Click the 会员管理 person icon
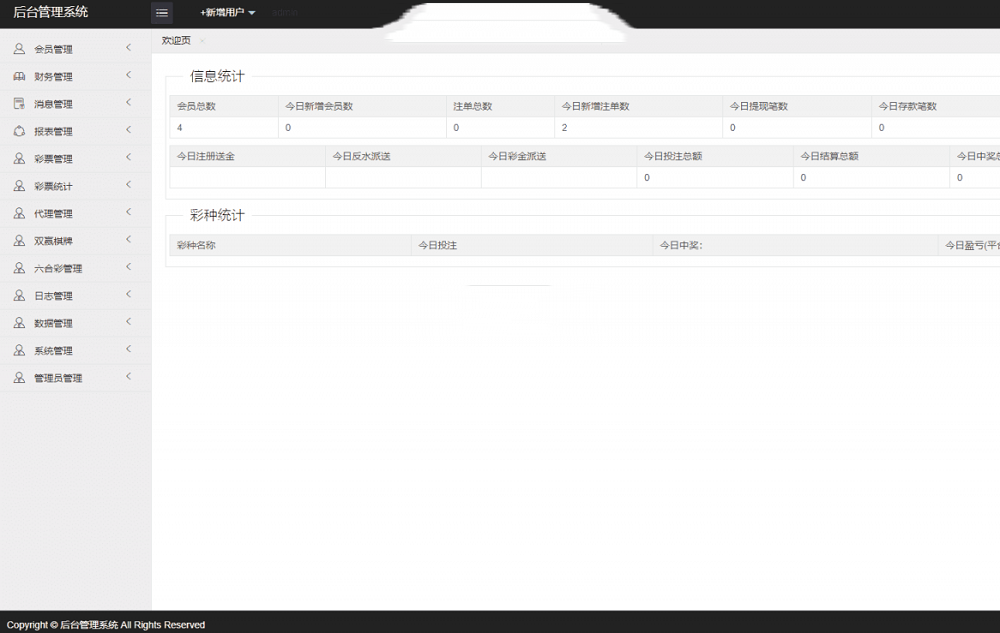 pyautogui.click(x=19, y=48)
